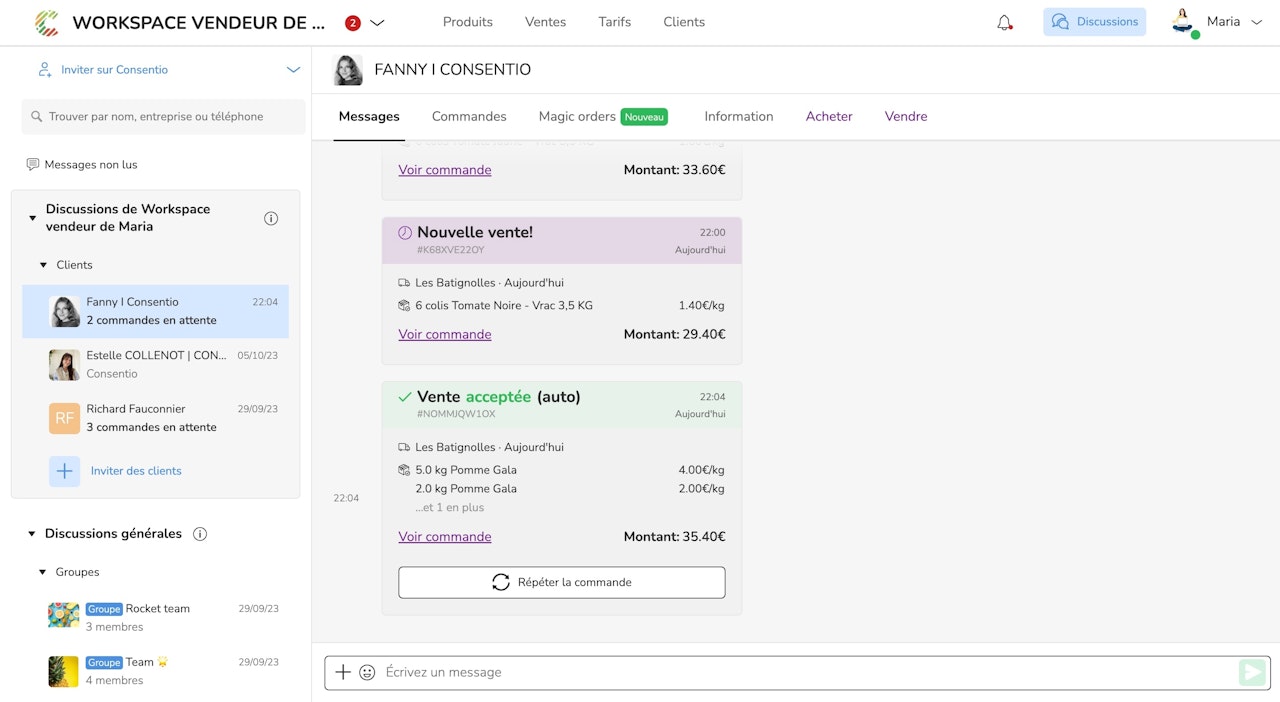The height and width of the screenshot is (702, 1280).
Task: Click info icon beside Discussions de Workspace
Action: [x=271, y=218]
